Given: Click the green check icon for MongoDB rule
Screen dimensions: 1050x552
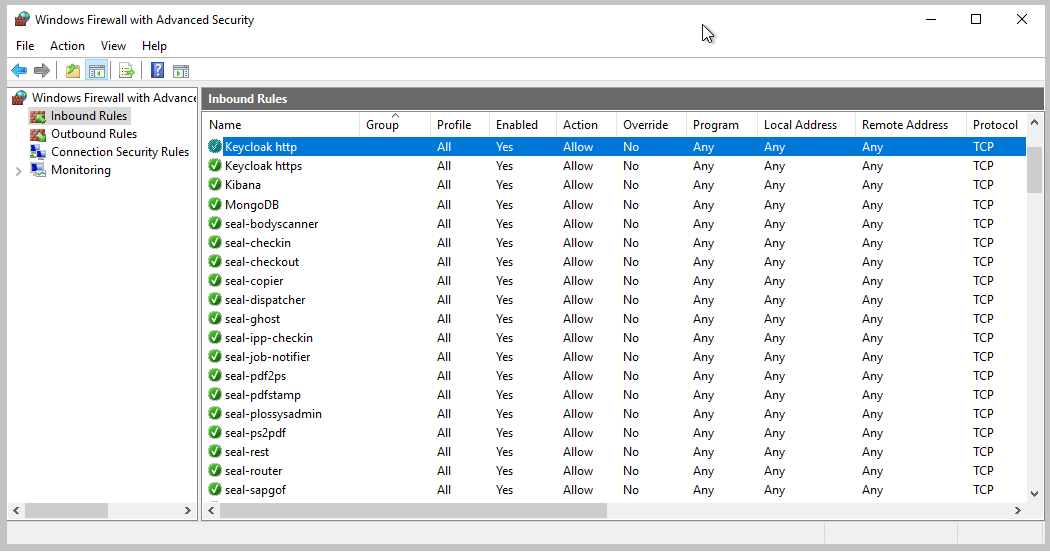Looking at the screenshot, I should click(215, 204).
